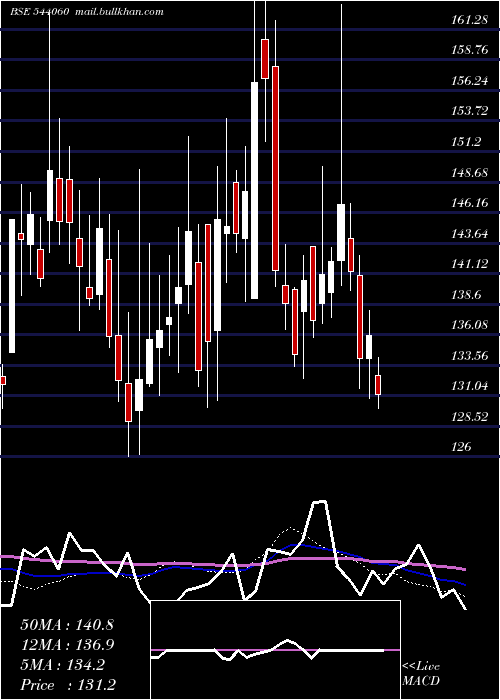Click inside the Live MACD inset panel

tap(275, 650)
